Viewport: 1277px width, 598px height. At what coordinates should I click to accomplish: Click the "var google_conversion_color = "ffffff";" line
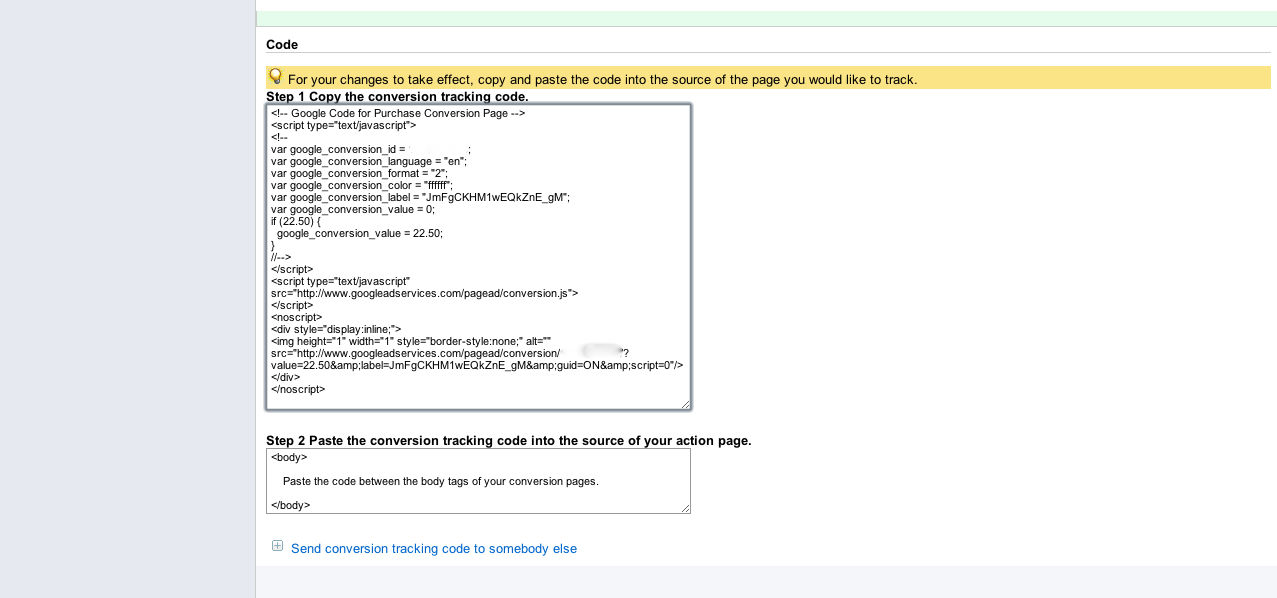(x=362, y=185)
